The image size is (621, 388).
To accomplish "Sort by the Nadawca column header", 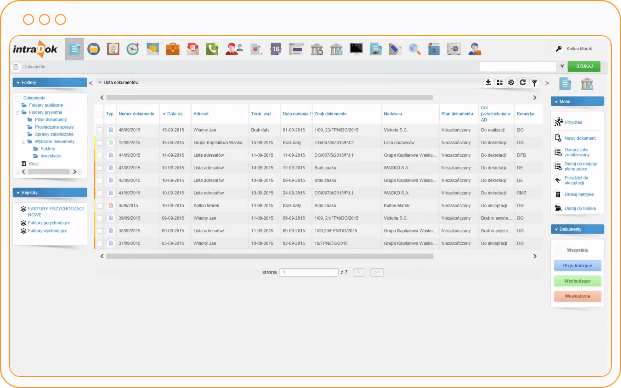I will [x=393, y=114].
